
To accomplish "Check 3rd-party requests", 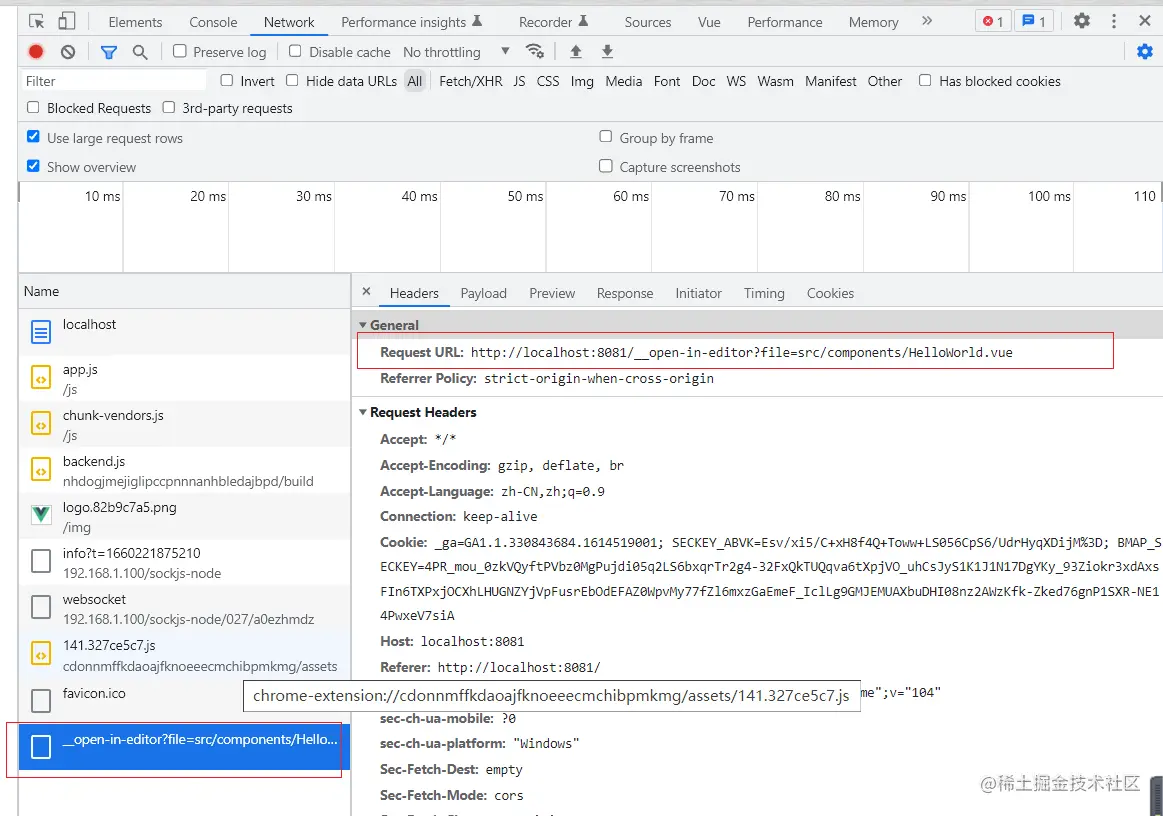I will pos(168,108).
